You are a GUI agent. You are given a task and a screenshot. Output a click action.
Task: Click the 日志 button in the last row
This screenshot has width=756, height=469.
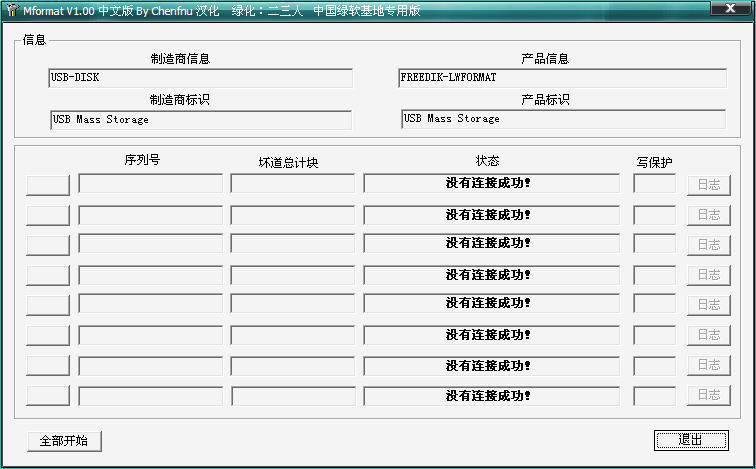point(708,395)
